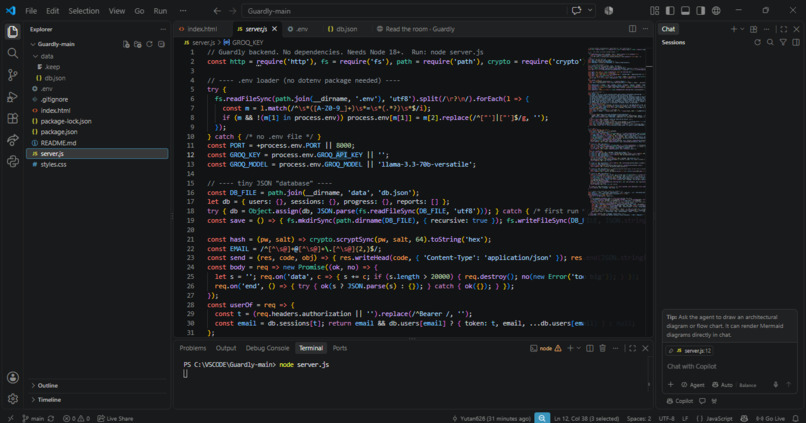This screenshot has height=423, width=806.
Task: Open the Extensions view
Action: point(13,119)
